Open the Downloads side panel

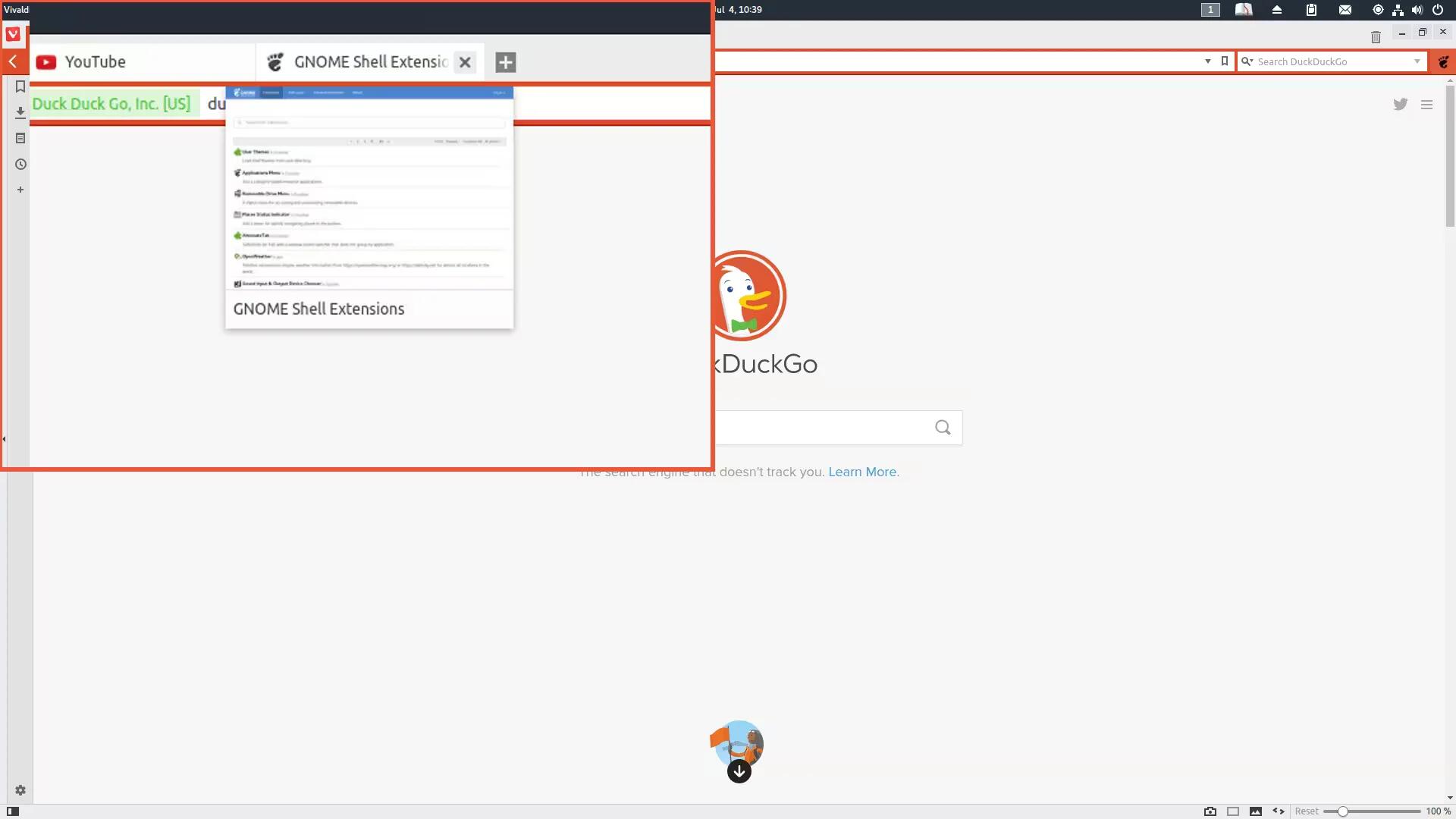(x=20, y=112)
